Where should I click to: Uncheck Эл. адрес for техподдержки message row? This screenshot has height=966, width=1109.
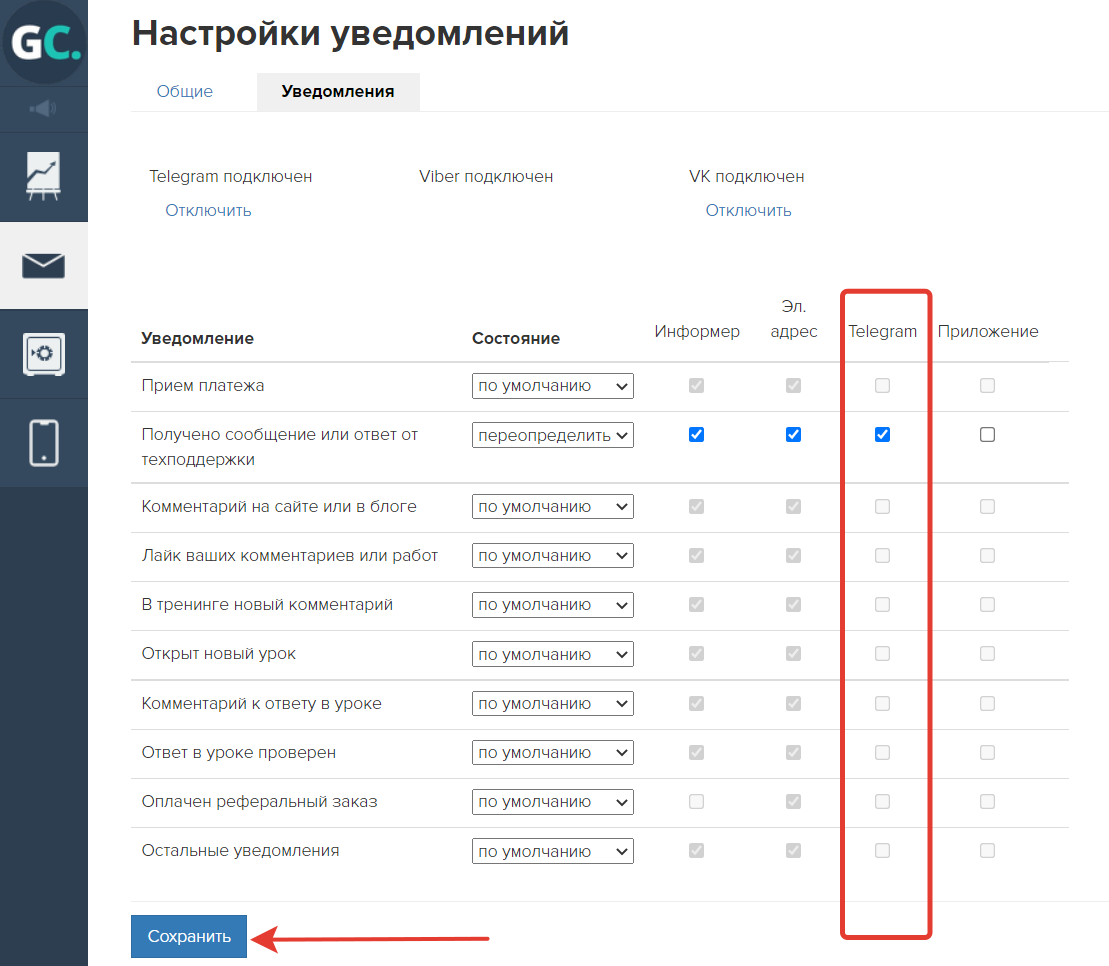coord(794,434)
